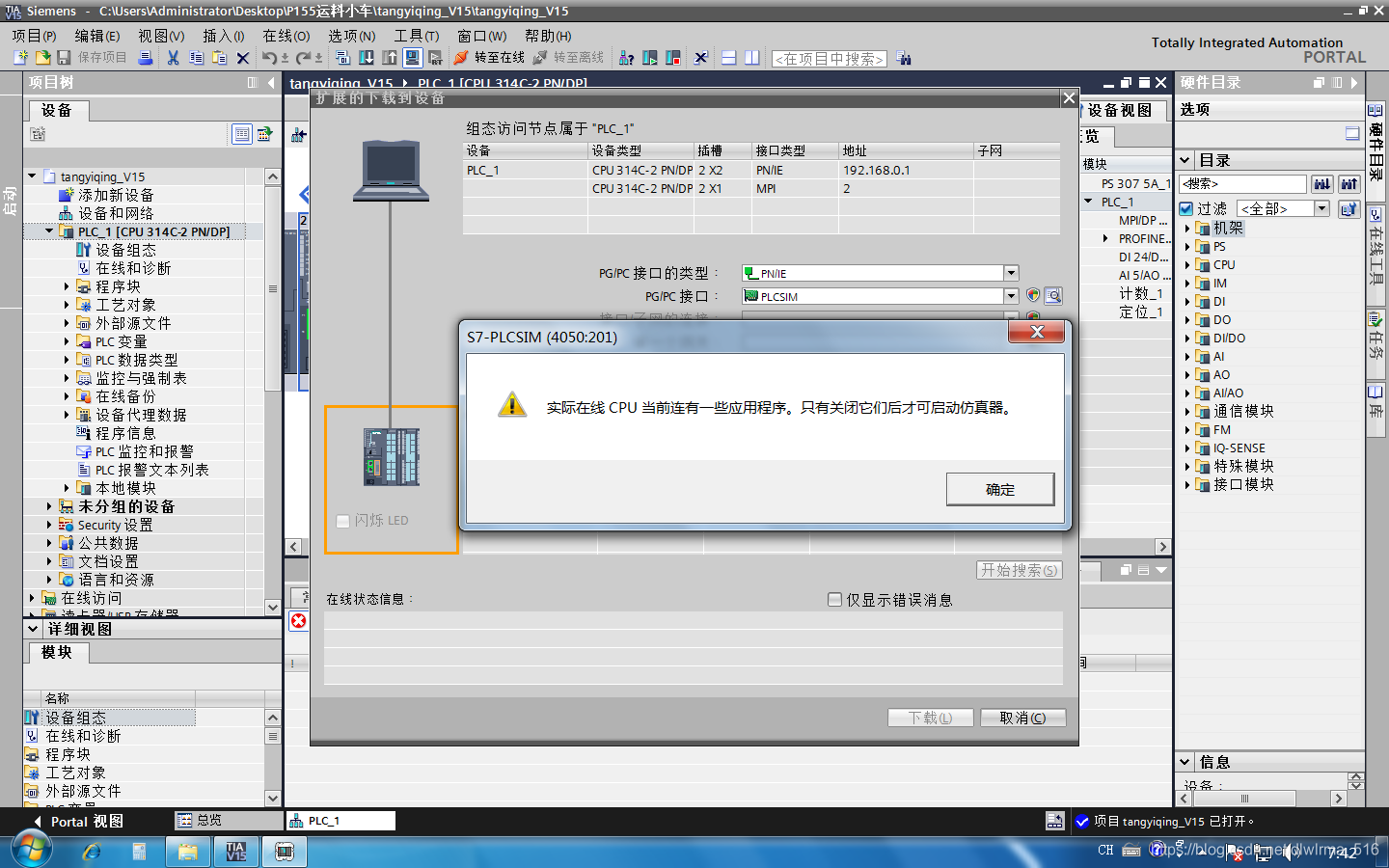Open the 工具(T) menu

[417, 36]
